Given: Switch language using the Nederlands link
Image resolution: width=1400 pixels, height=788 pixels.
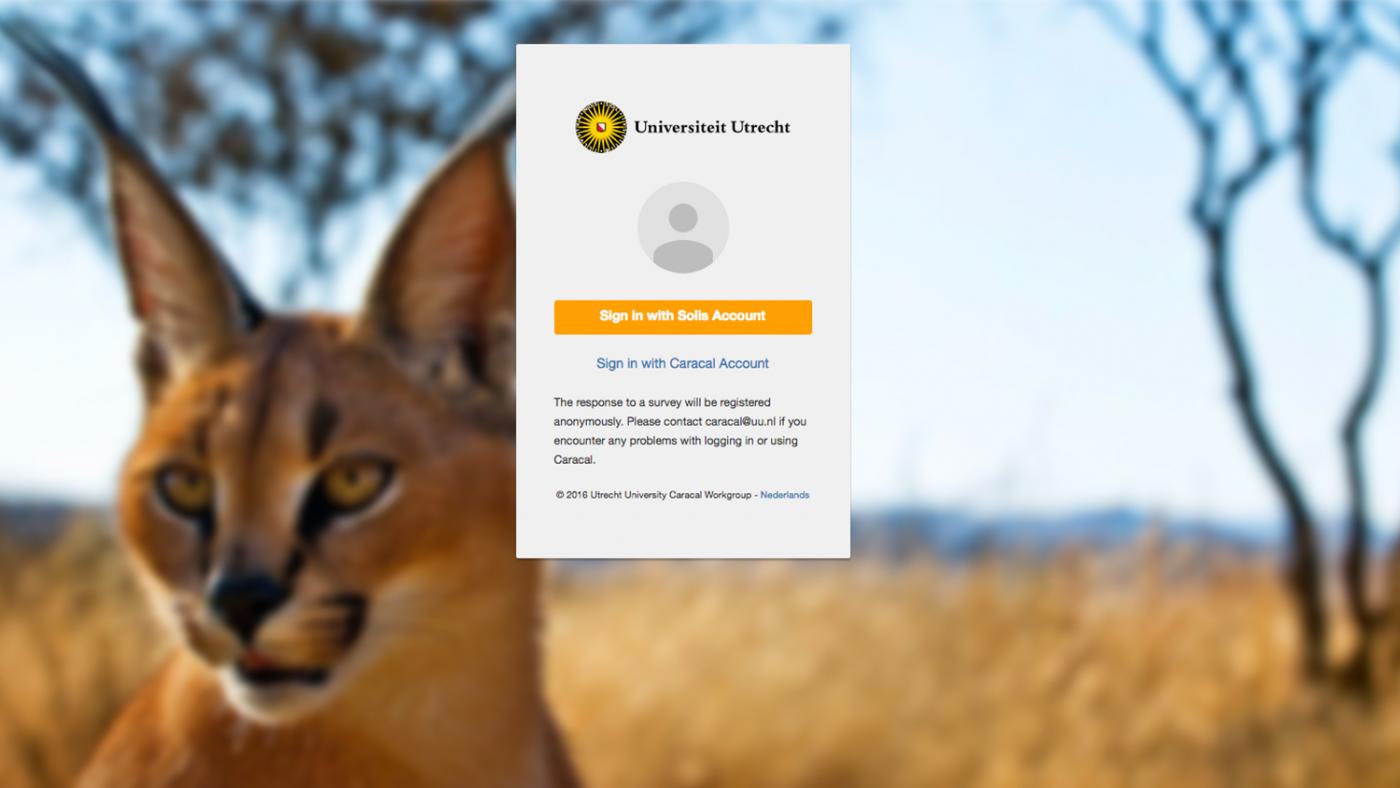Looking at the screenshot, I should click(x=785, y=495).
